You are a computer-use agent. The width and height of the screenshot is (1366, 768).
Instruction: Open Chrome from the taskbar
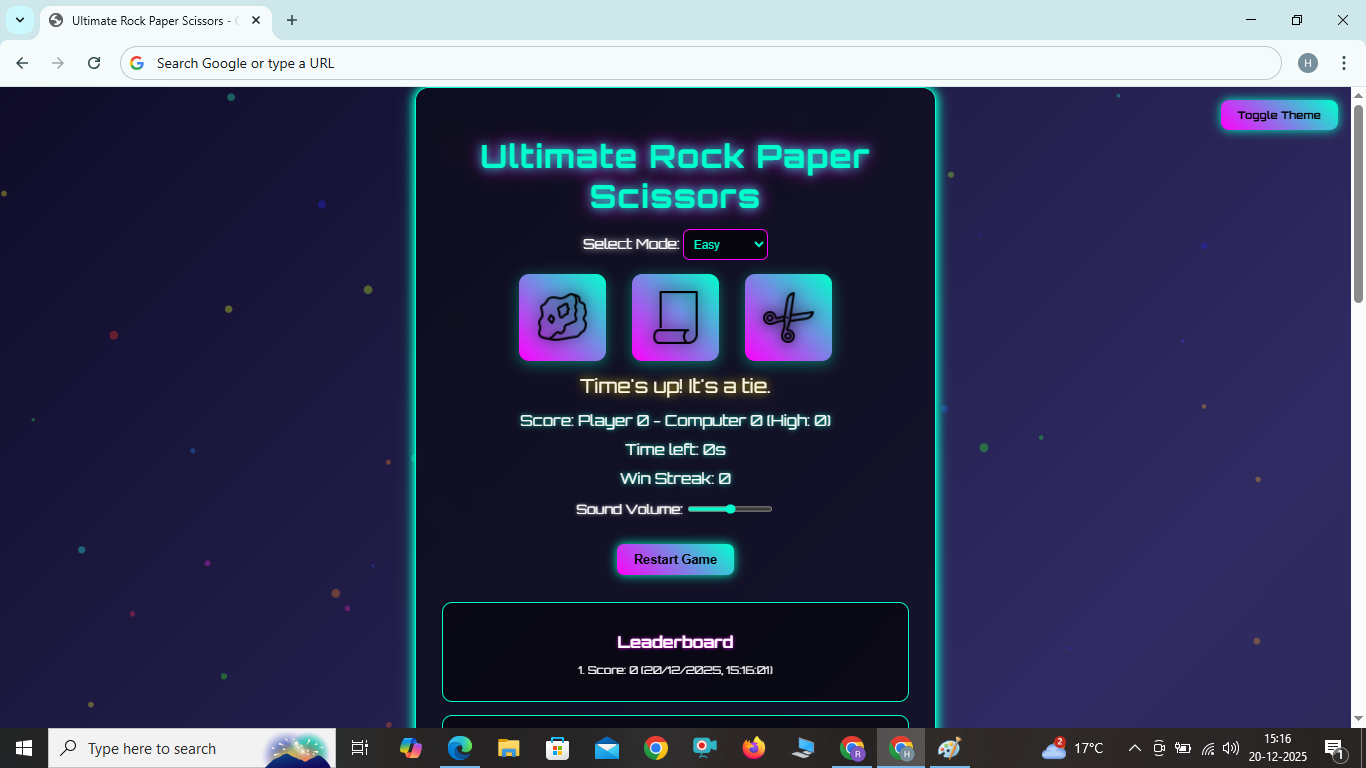click(655, 748)
